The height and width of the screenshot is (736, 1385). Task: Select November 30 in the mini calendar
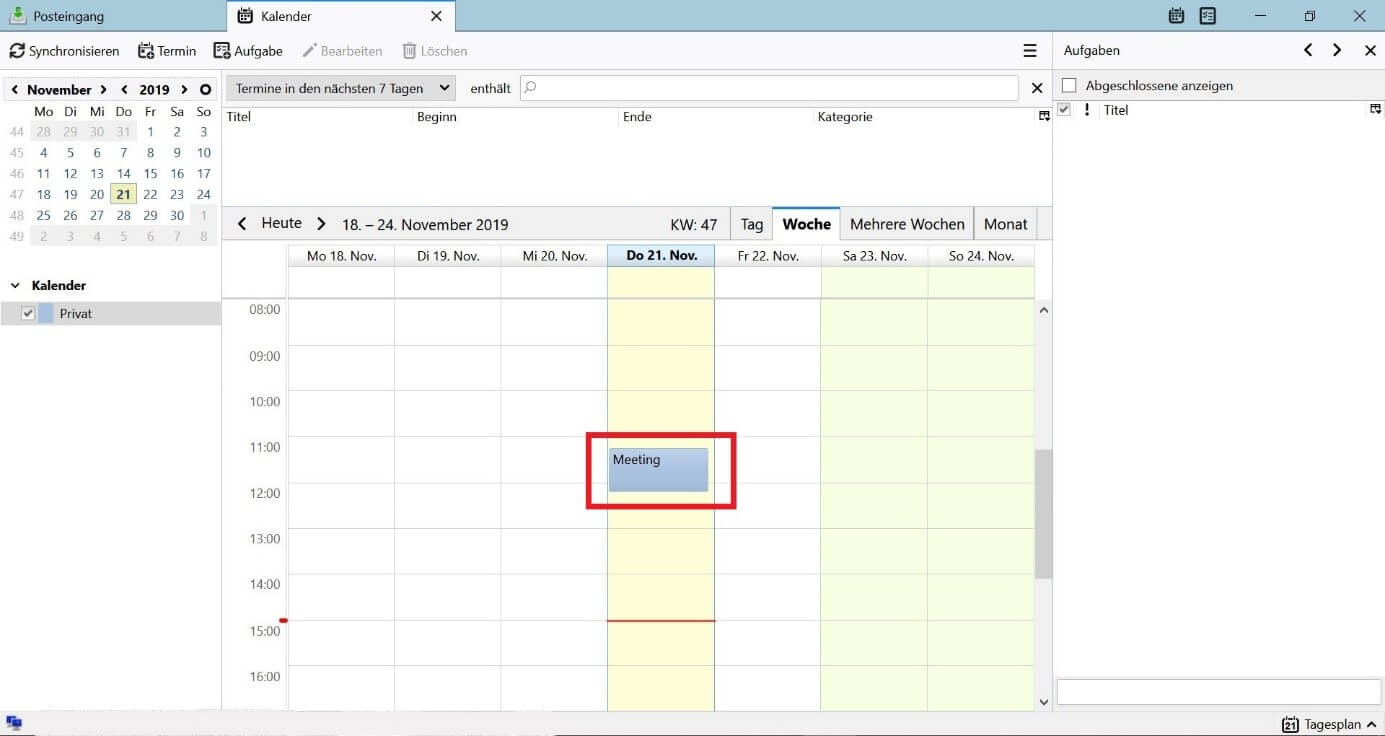(x=177, y=215)
